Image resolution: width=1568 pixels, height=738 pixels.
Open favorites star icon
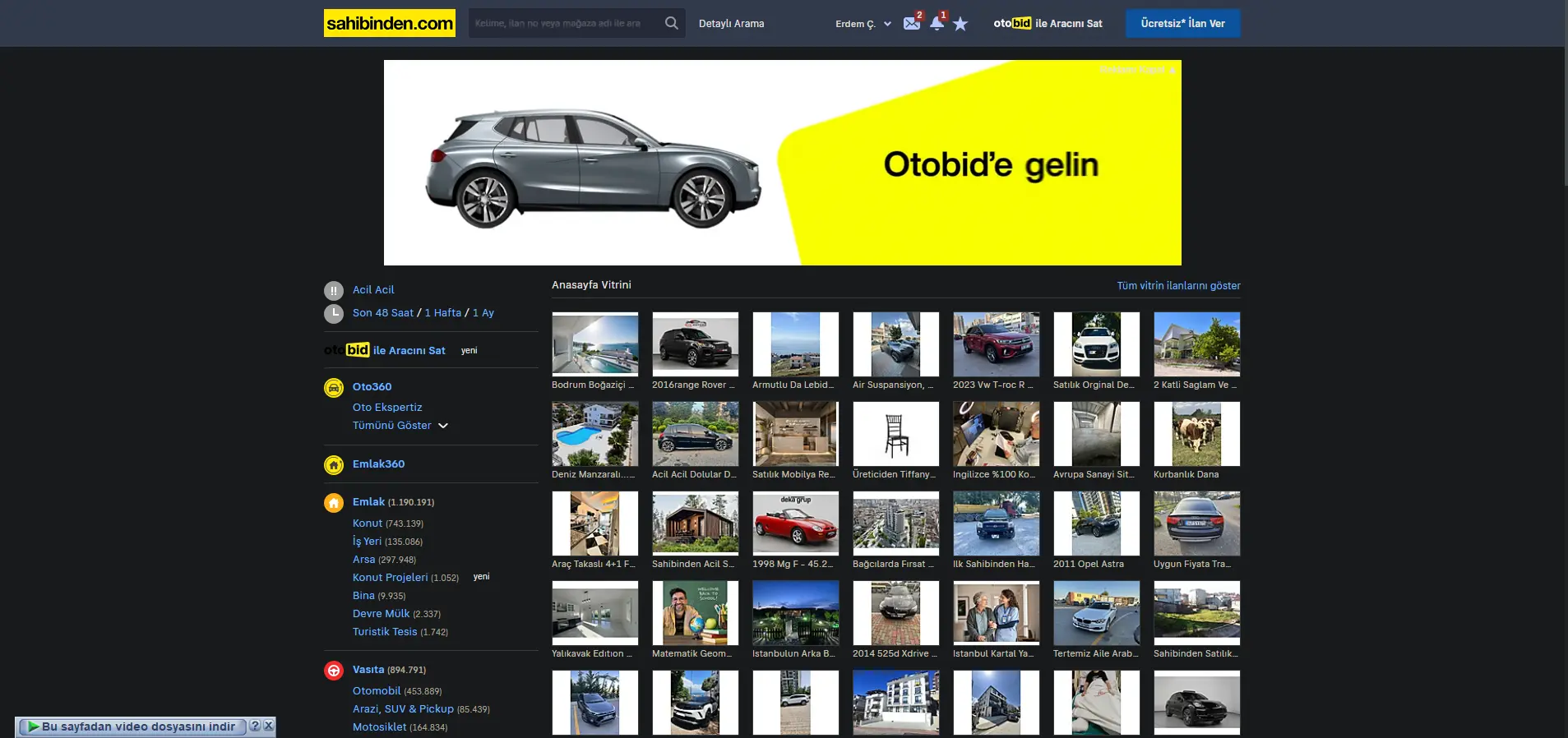click(960, 24)
